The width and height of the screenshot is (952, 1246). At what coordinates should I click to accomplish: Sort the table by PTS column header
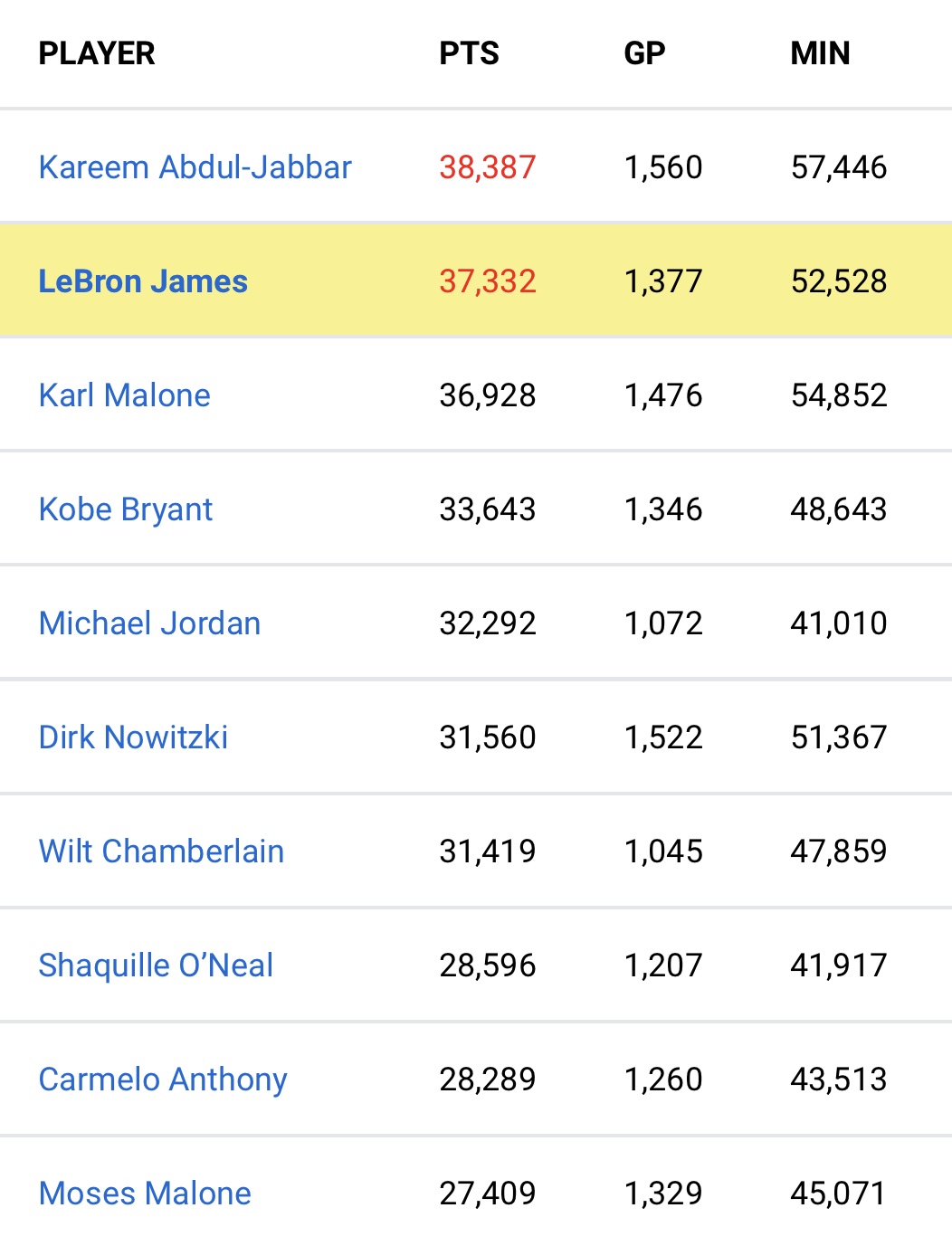click(469, 53)
